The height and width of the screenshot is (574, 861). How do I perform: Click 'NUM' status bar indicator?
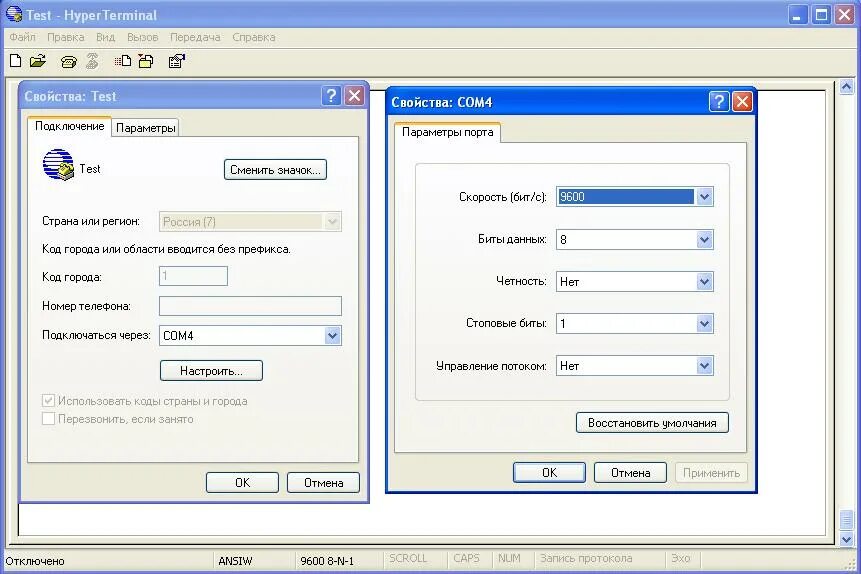509,559
